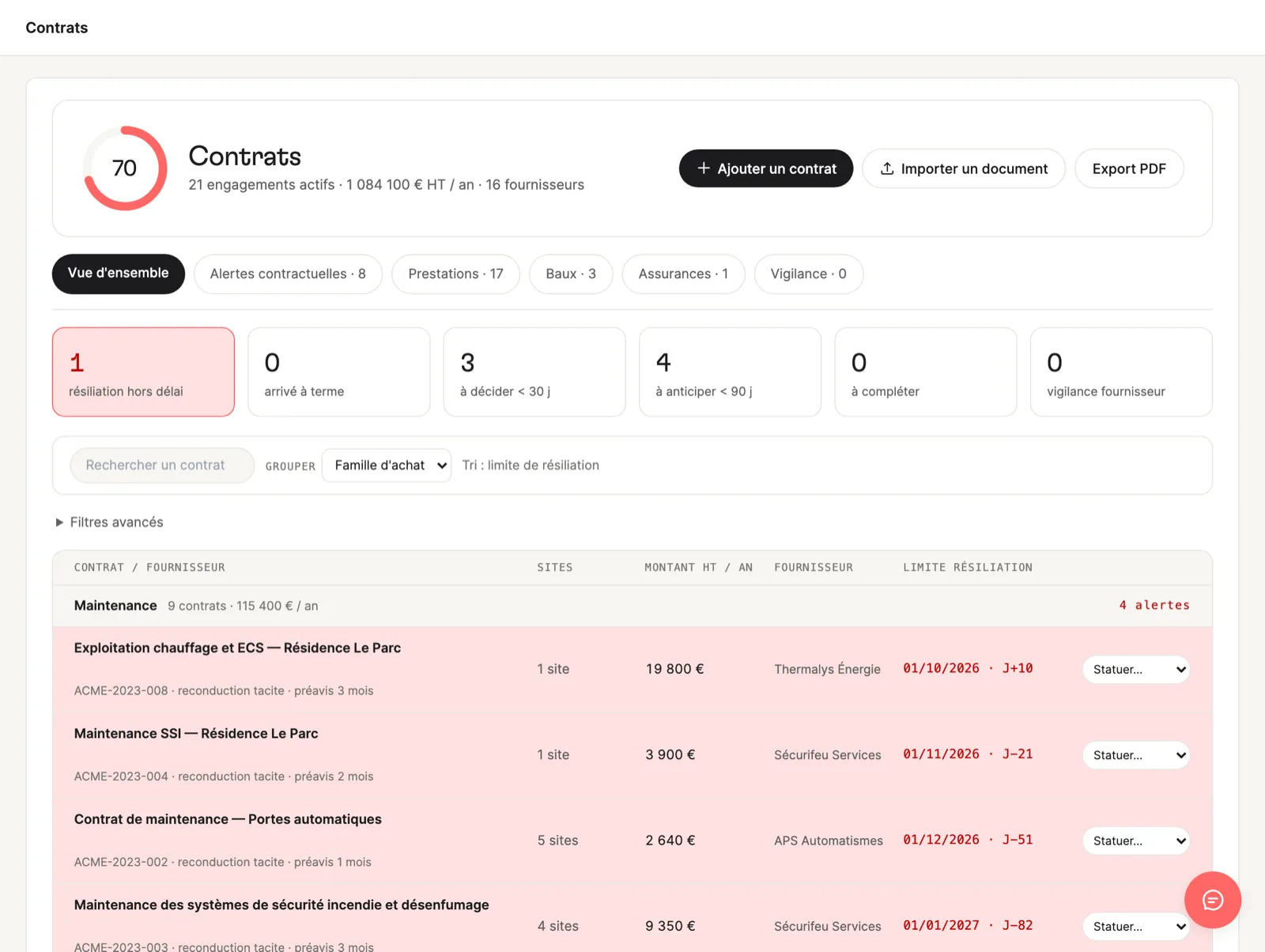Export the contracts as PDF
This screenshot has height=952, width=1265.
point(1128,168)
